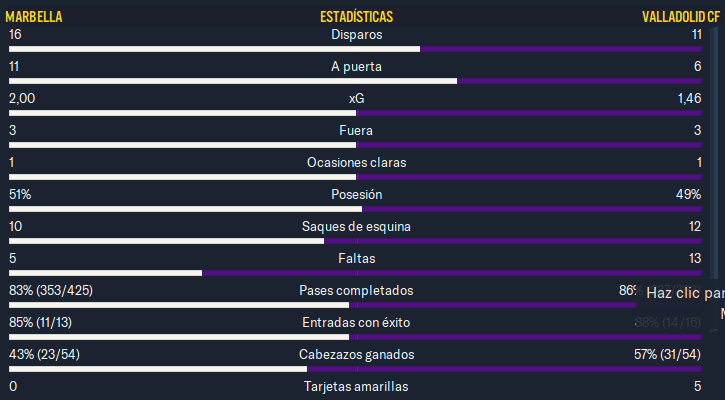Select the Fuera stat label
The image size is (725, 400).
356,130
